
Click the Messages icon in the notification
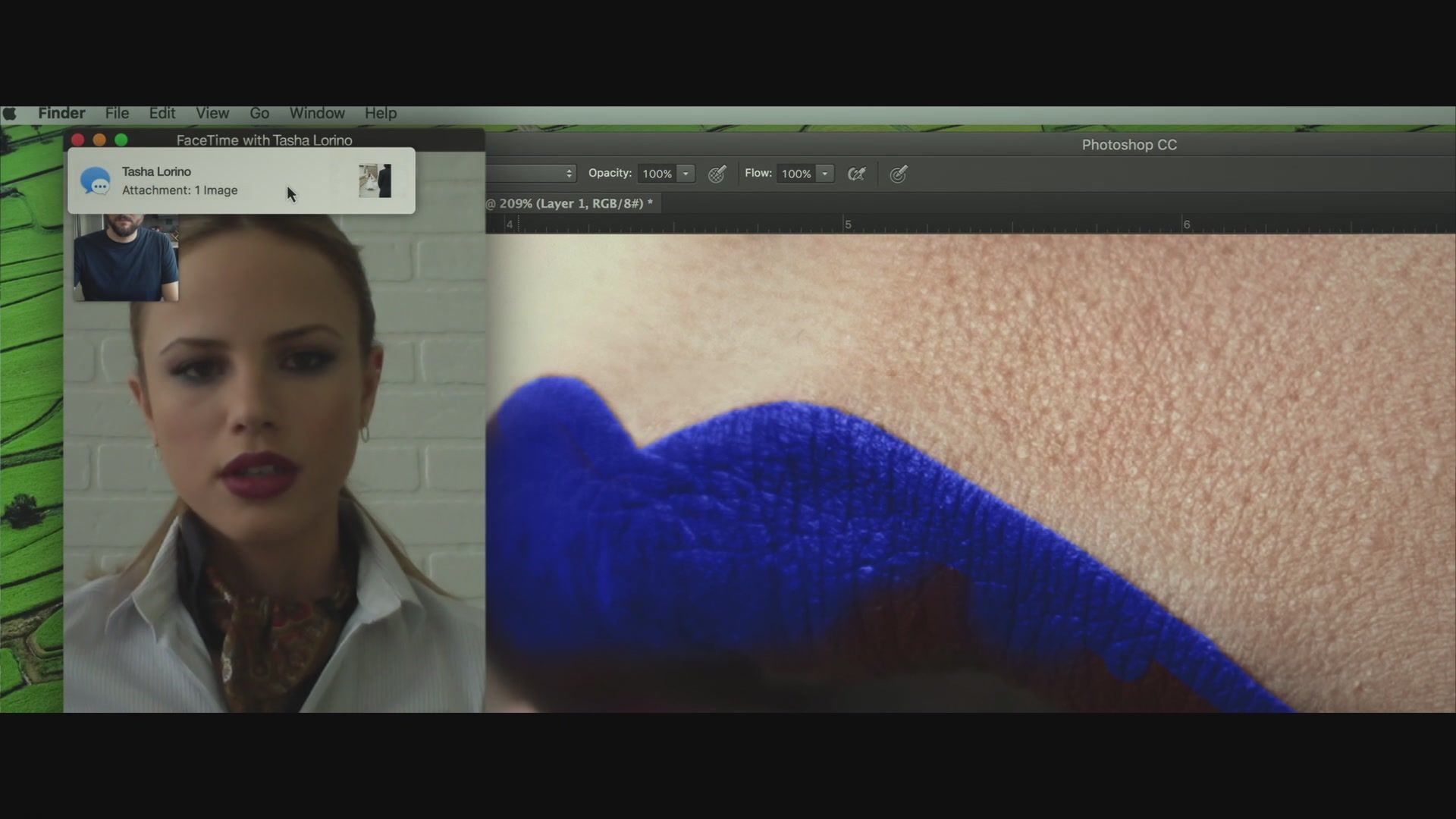96,181
